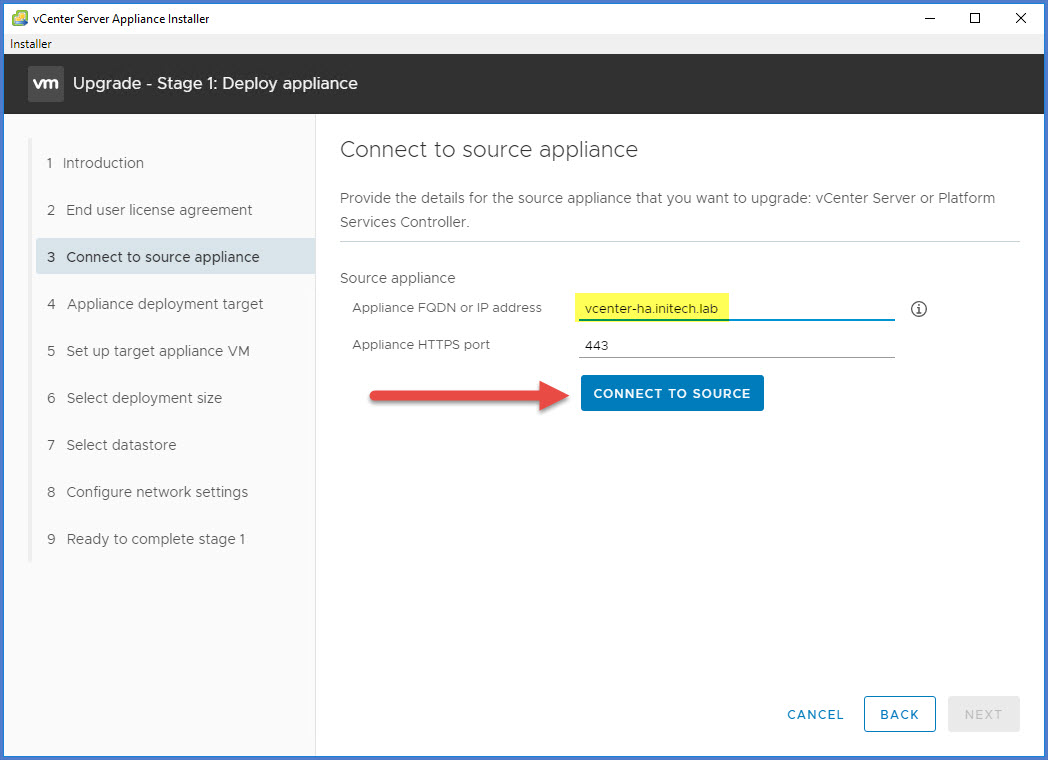Maximize the installer window

tap(975, 18)
